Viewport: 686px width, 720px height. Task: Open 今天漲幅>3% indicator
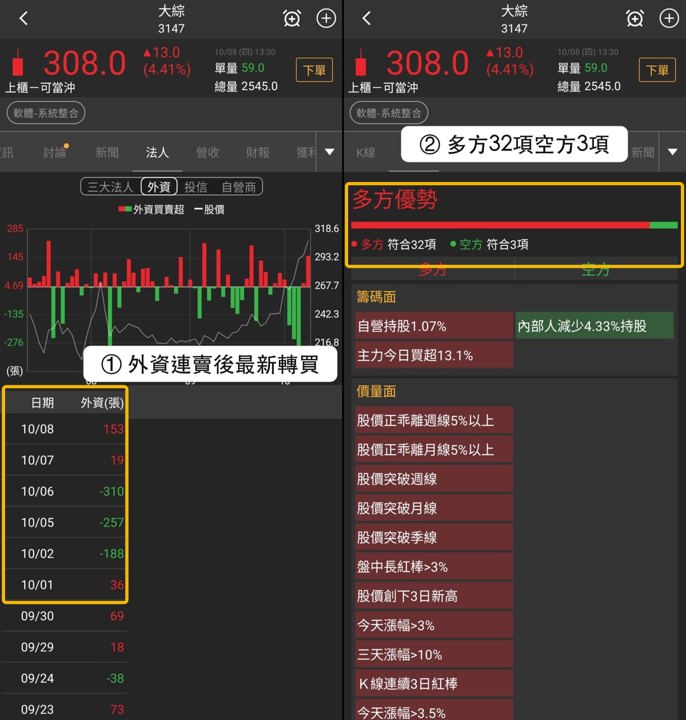pos(434,625)
